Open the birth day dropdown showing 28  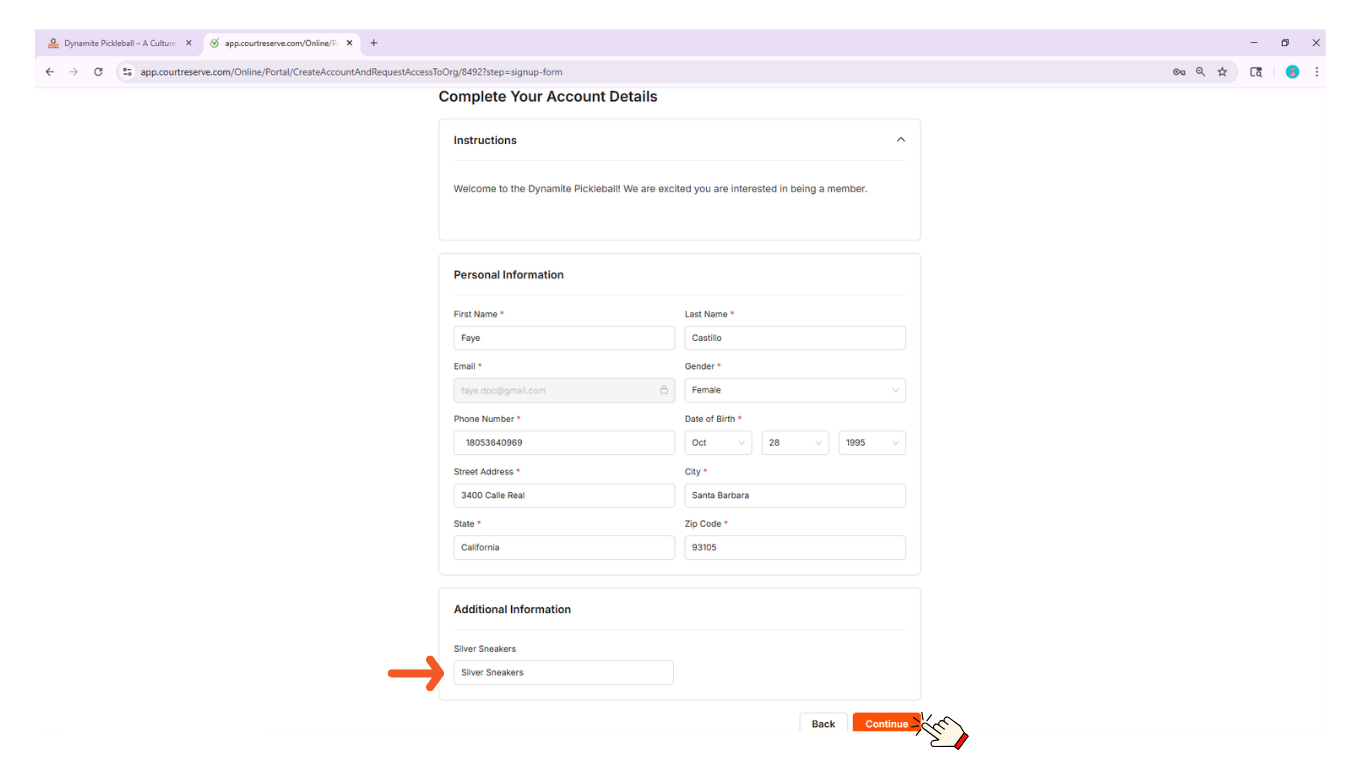pyautogui.click(x=794, y=443)
